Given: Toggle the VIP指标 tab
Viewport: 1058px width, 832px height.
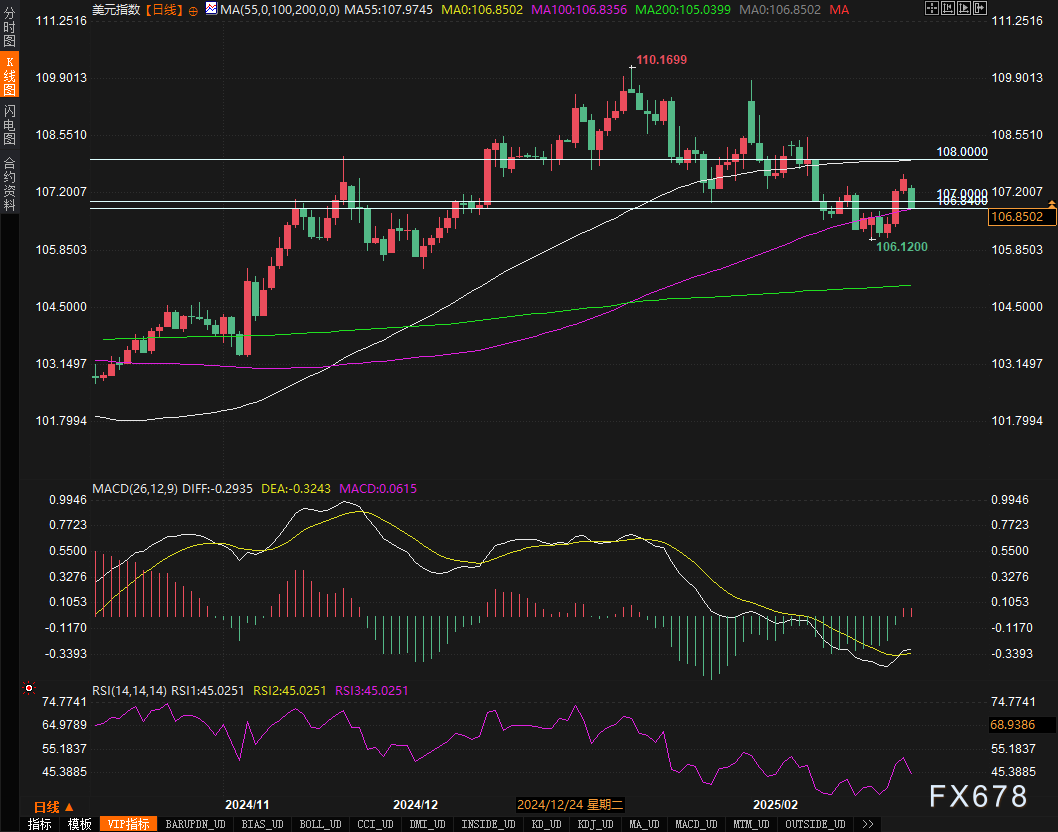Looking at the screenshot, I should (x=129, y=824).
